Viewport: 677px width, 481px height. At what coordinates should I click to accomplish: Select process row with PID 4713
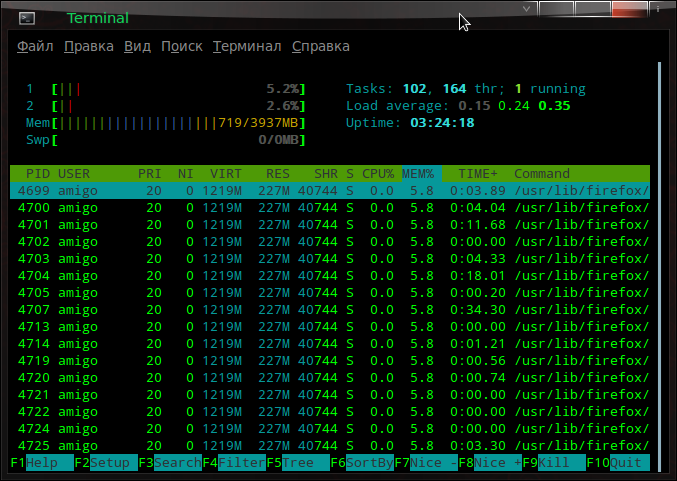coord(330,326)
